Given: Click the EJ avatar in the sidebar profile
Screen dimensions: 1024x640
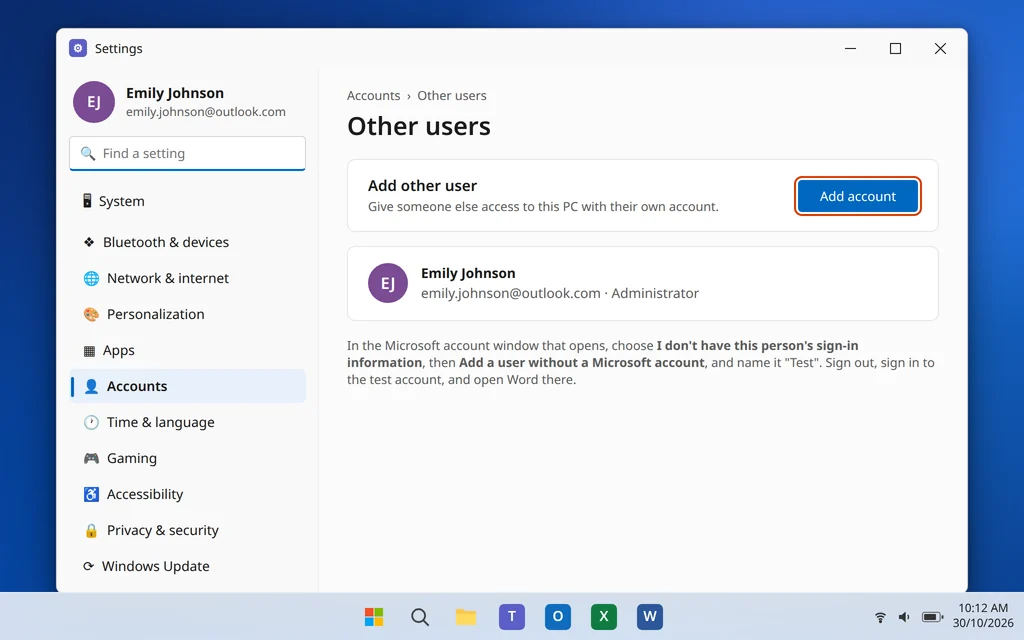Looking at the screenshot, I should 94,102.
